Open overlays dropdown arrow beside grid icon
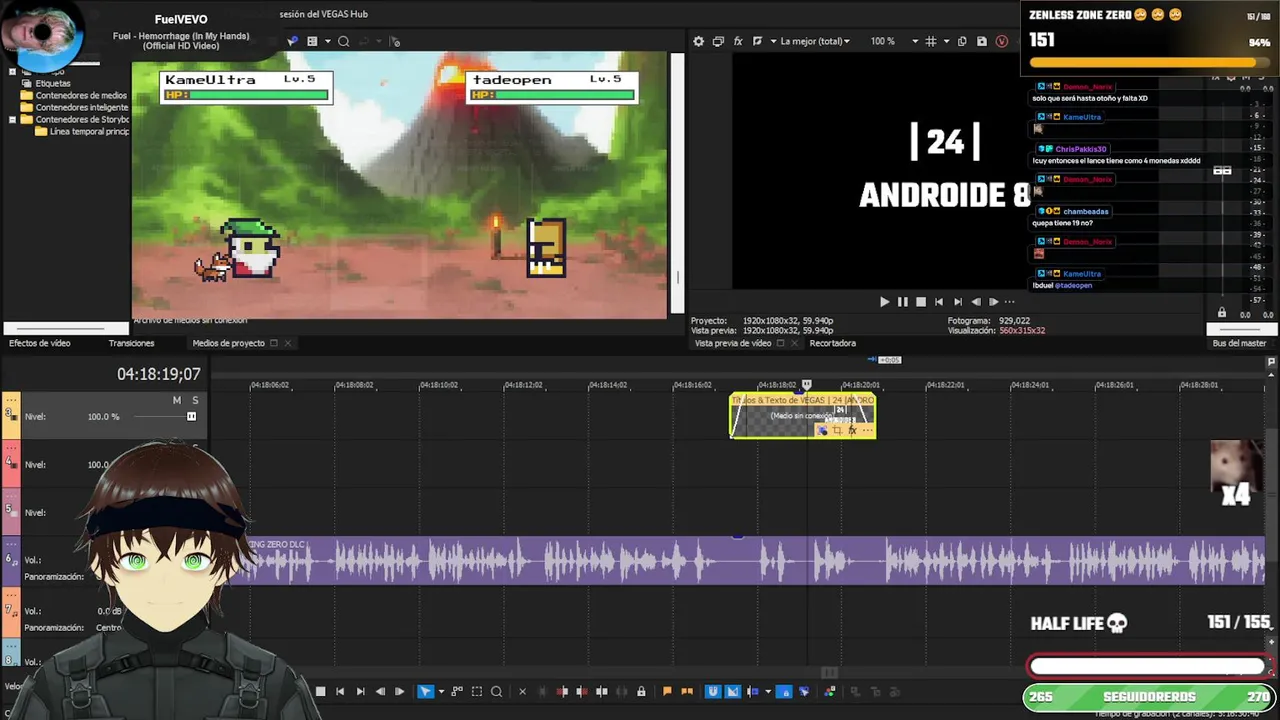This screenshot has width=1280, height=720. pyautogui.click(x=945, y=41)
